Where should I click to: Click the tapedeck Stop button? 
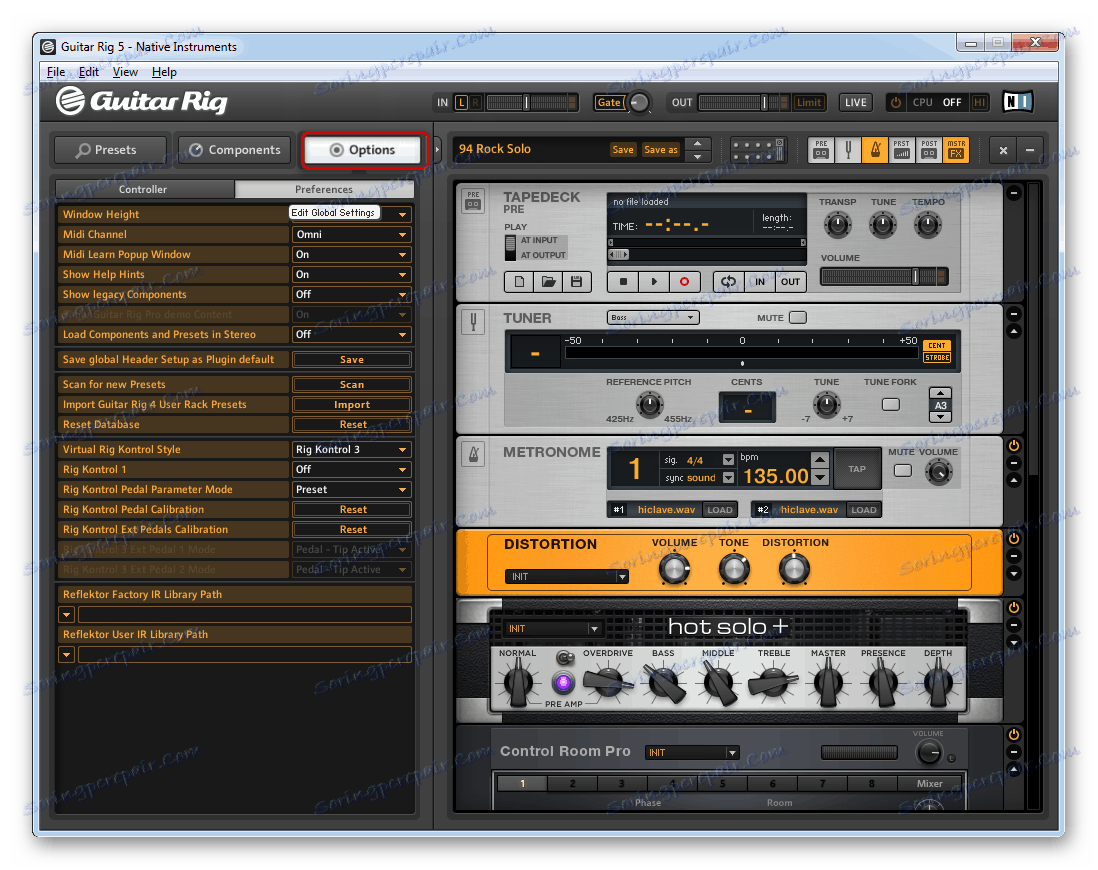[623, 282]
